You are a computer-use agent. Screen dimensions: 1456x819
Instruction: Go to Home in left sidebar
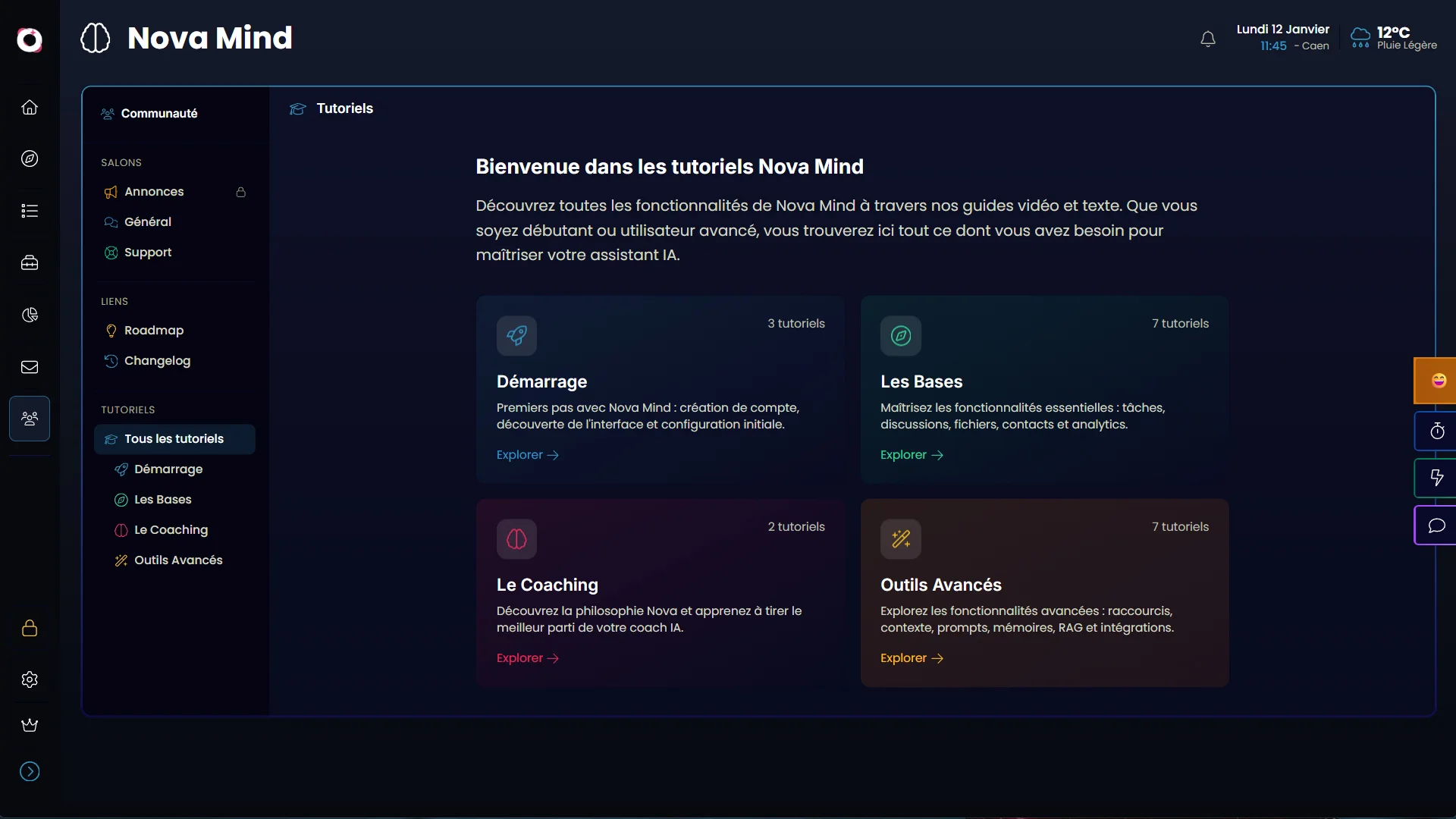click(30, 107)
